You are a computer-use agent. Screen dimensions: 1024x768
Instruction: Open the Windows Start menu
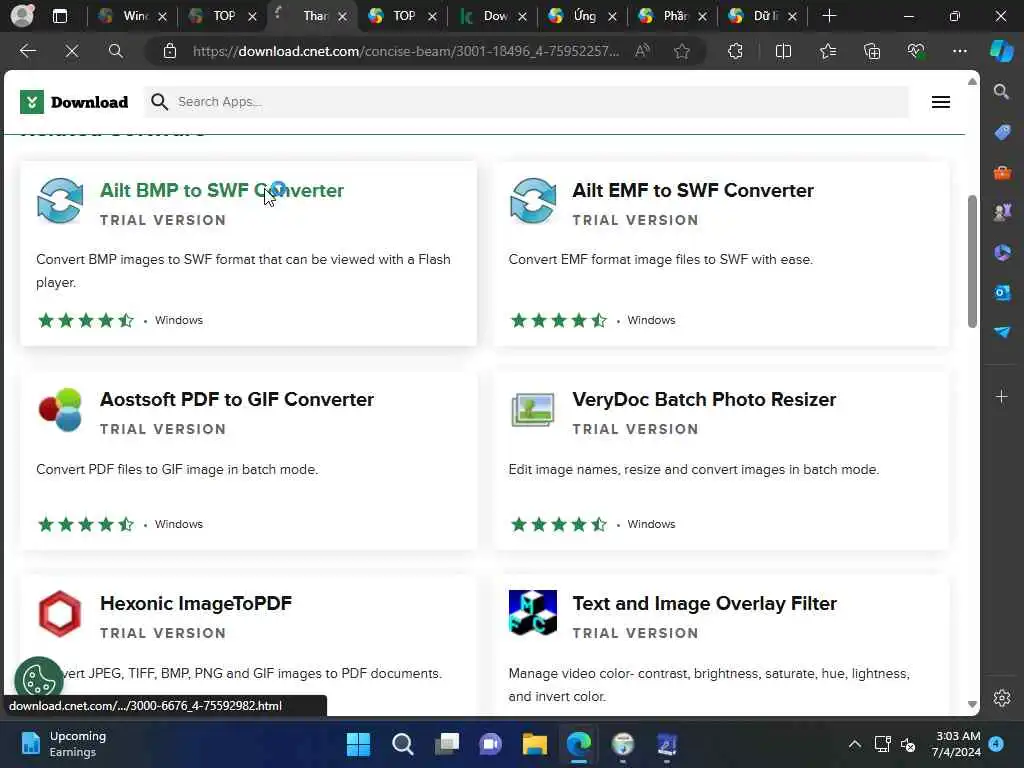point(358,744)
